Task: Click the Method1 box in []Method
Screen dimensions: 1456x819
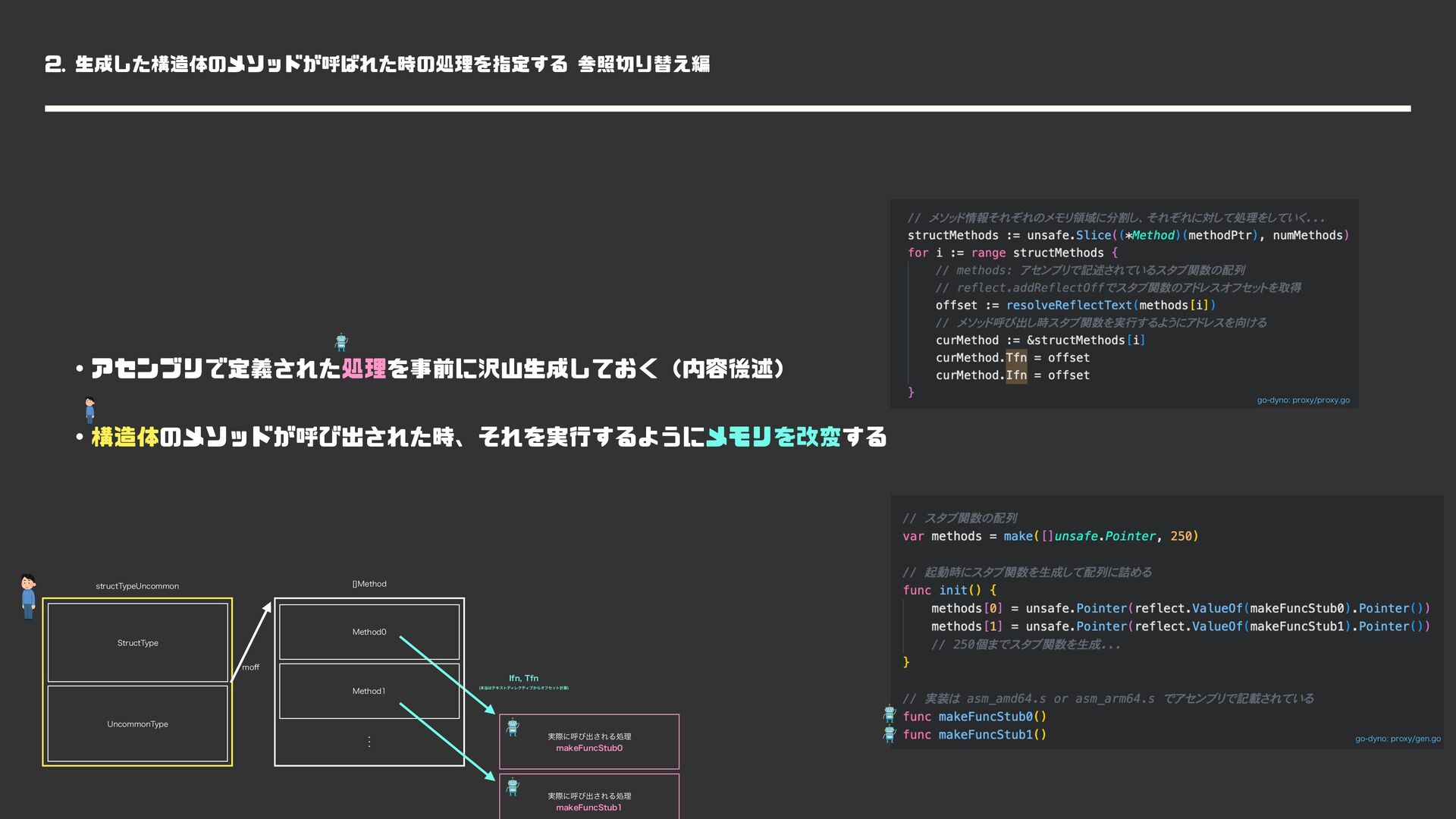Action: coord(369,692)
